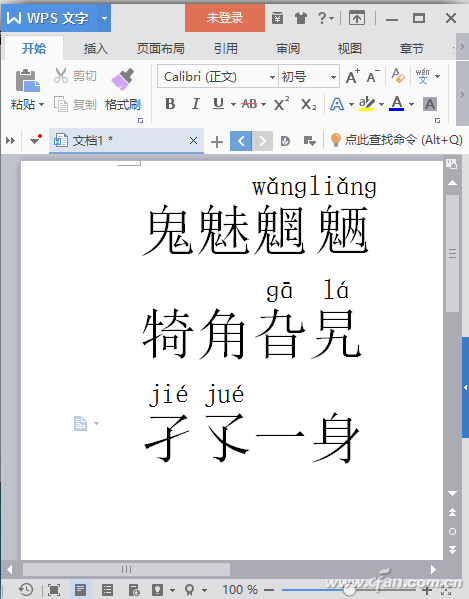This screenshot has width=469, height=599.
Task: Apply superscript formatting
Action: pos(281,104)
